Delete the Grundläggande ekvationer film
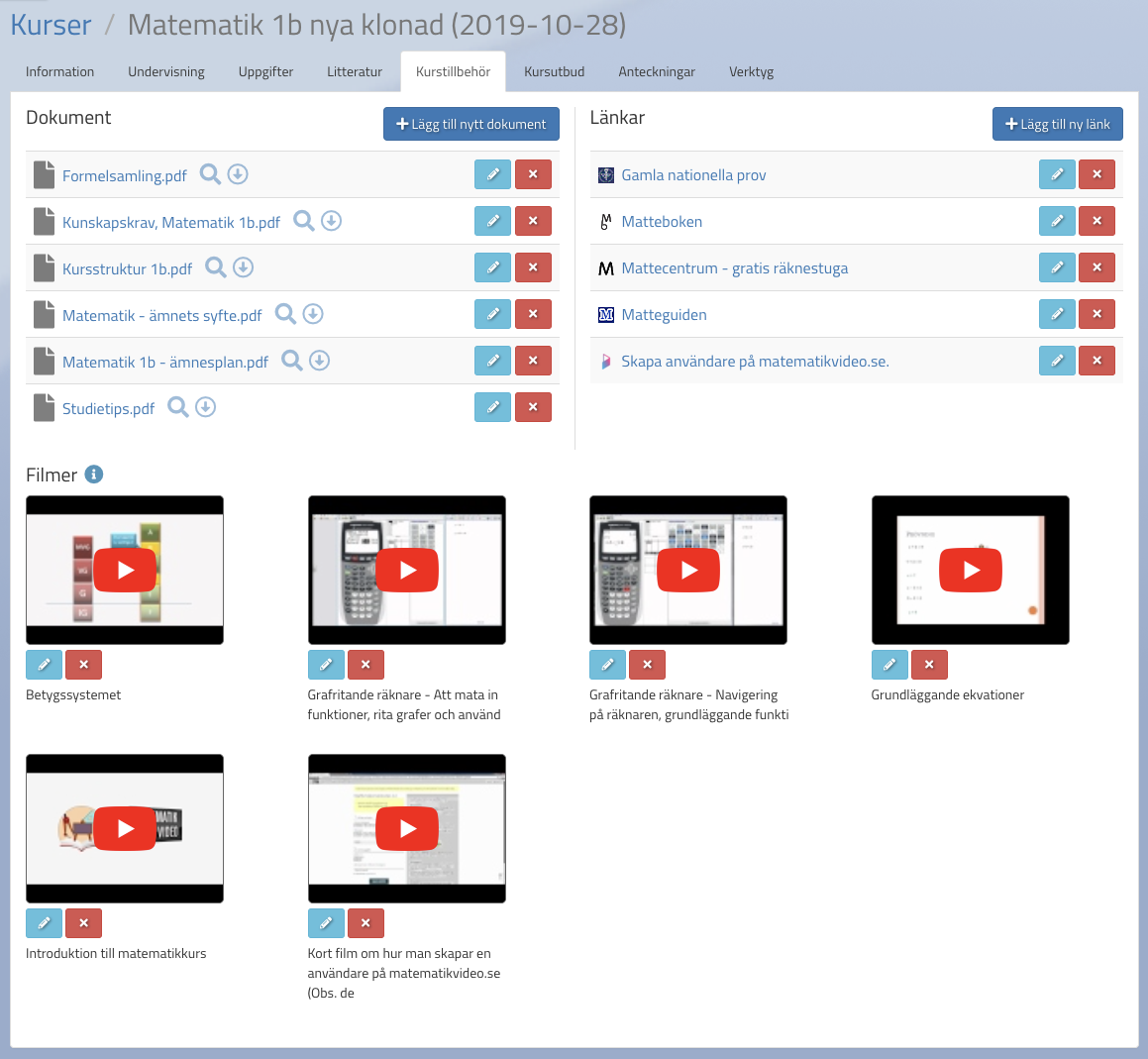 coord(929,665)
